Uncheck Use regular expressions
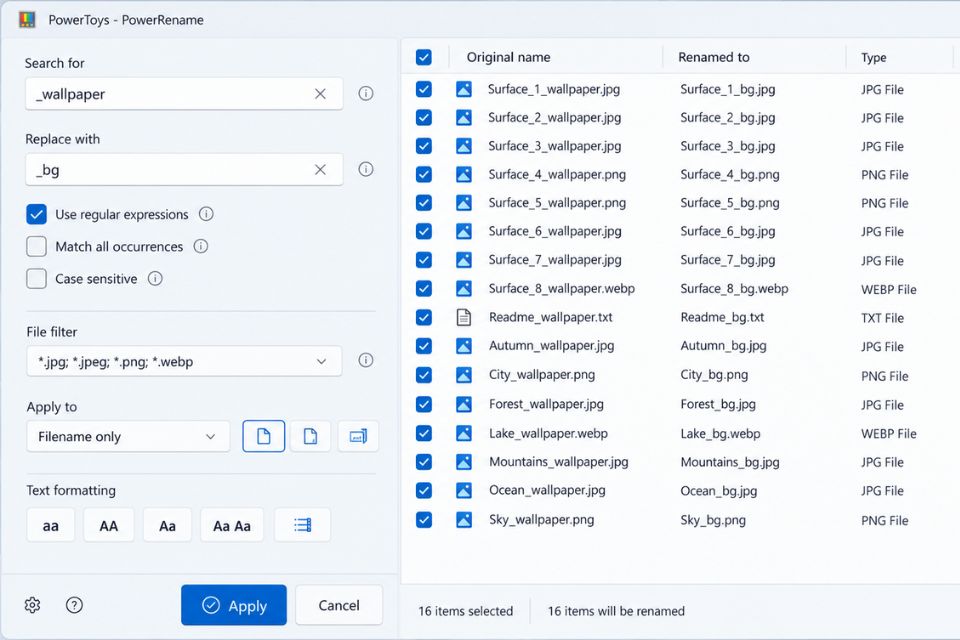The height and width of the screenshot is (640, 960). (x=37, y=214)
